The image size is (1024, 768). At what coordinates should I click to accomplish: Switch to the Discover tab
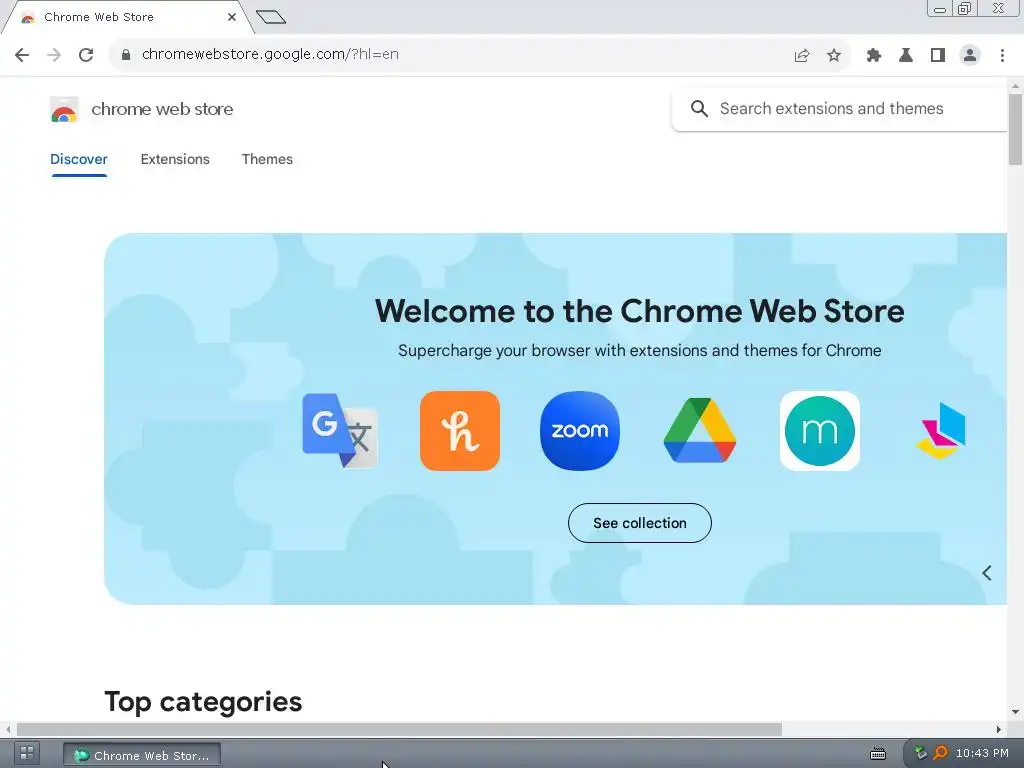[x=79, y=159]
